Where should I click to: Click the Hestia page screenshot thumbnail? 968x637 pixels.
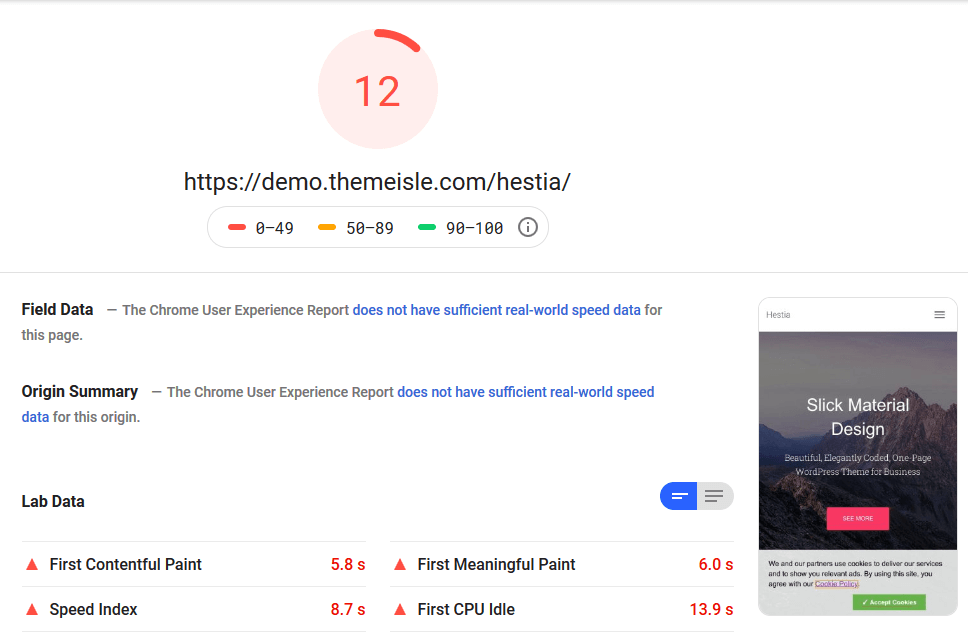coord(857,457)
